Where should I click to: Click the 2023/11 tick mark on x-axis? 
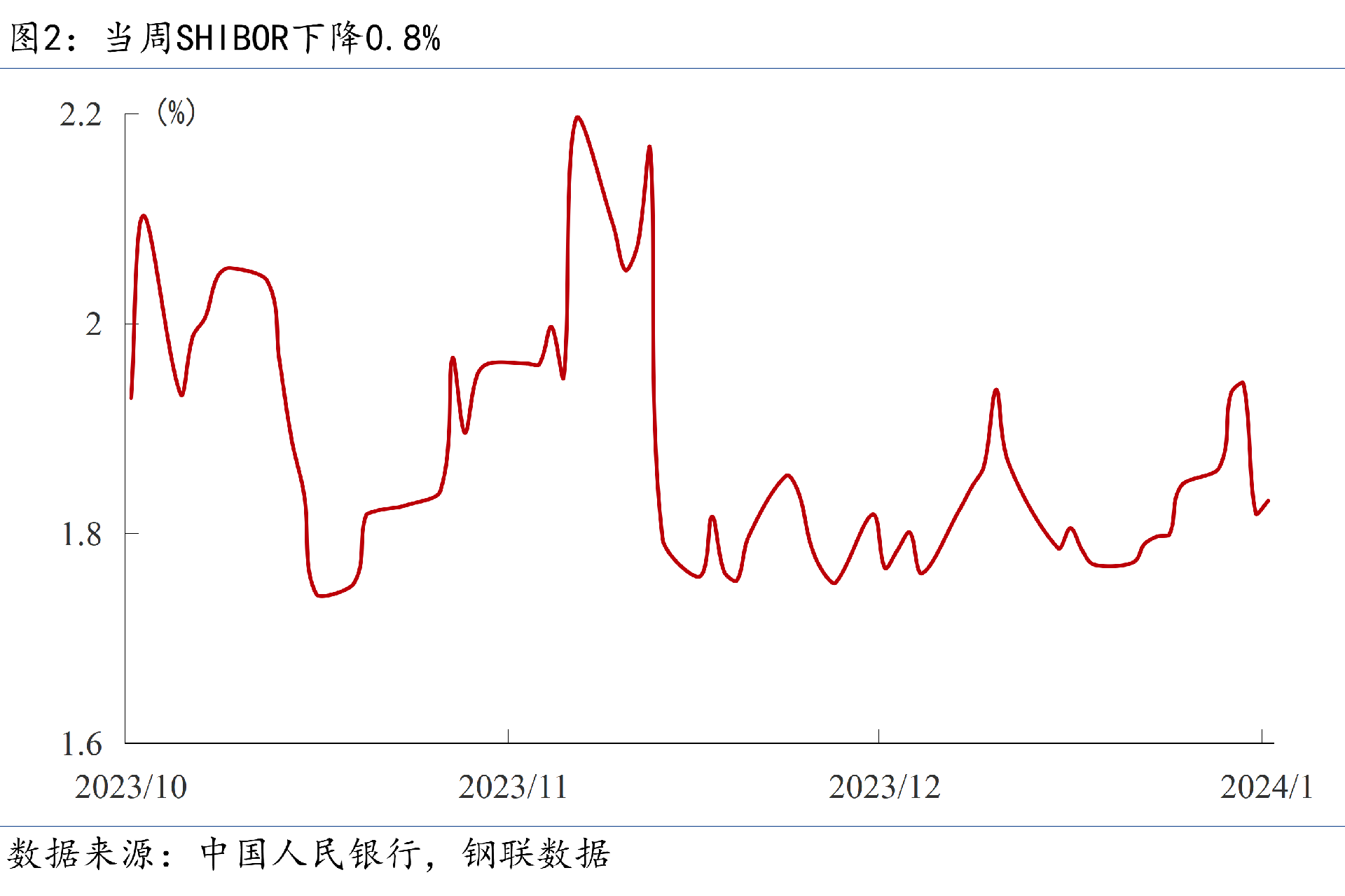(x=508, y=736)
